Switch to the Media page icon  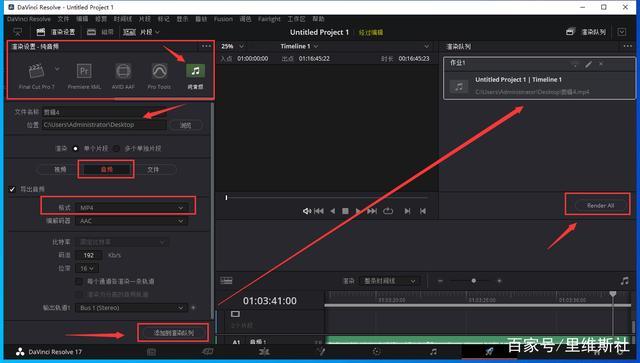(x=151, y=352)
